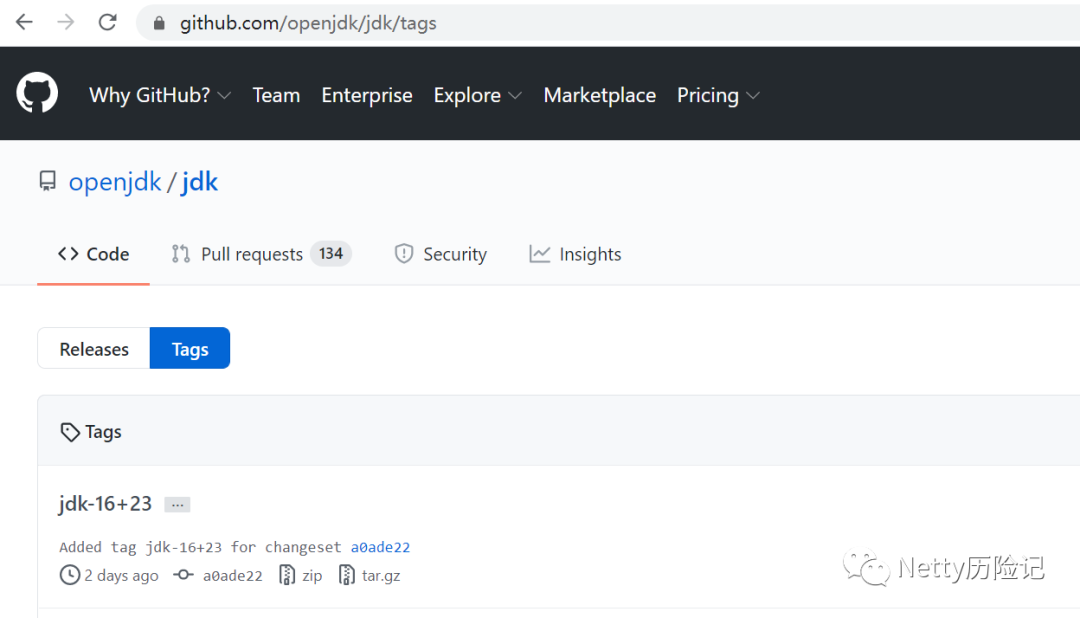
Task: Select the Tags toggle button
Action: [190, 349]
